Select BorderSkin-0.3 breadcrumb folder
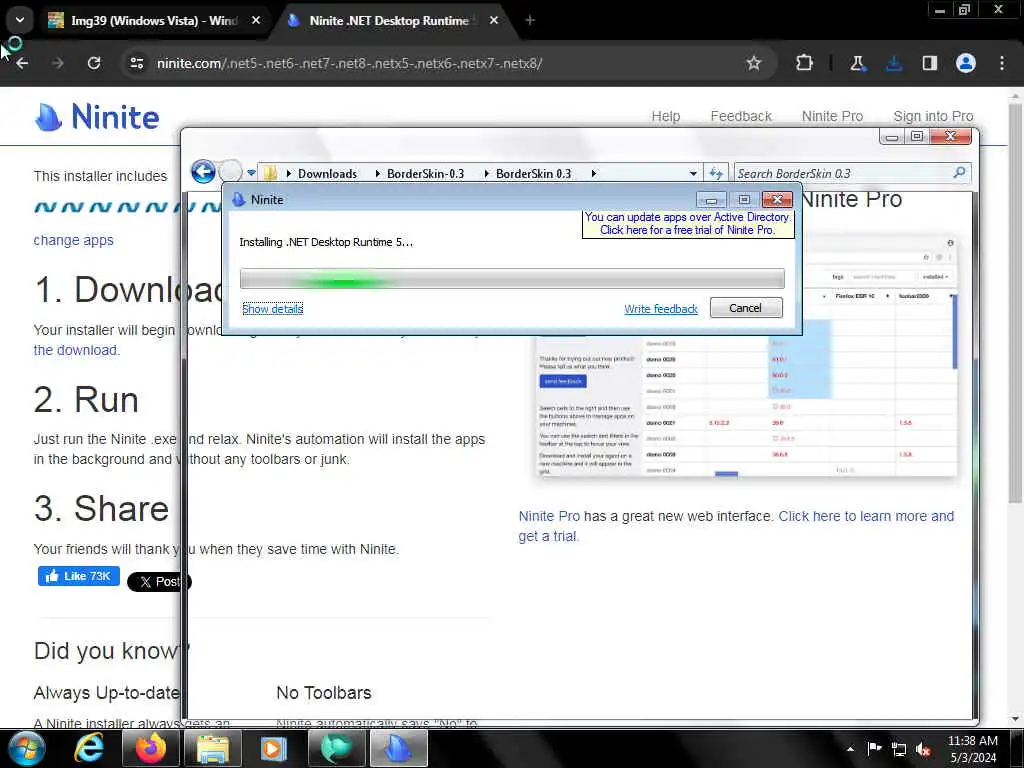 tap(425, 174)
